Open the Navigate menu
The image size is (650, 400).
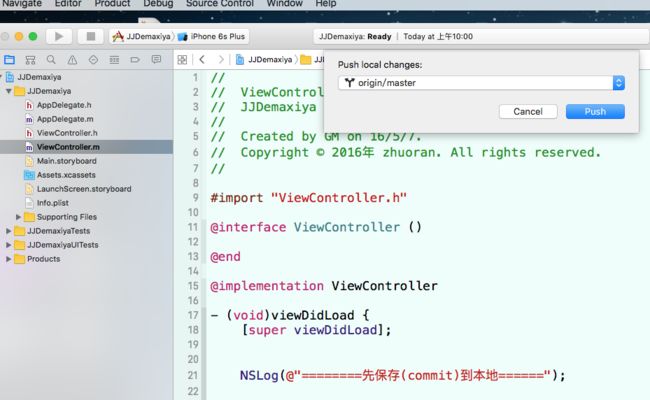tap(22, 4)
